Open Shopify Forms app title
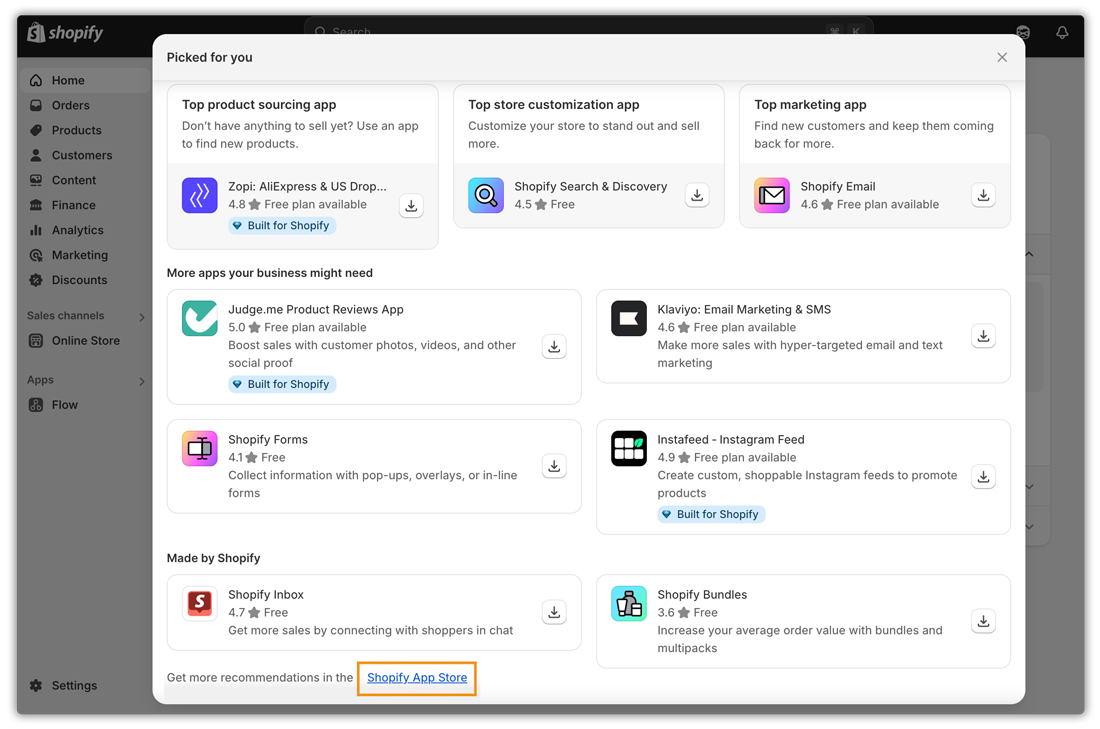1100x729 pixels. (x=268, y=440)
